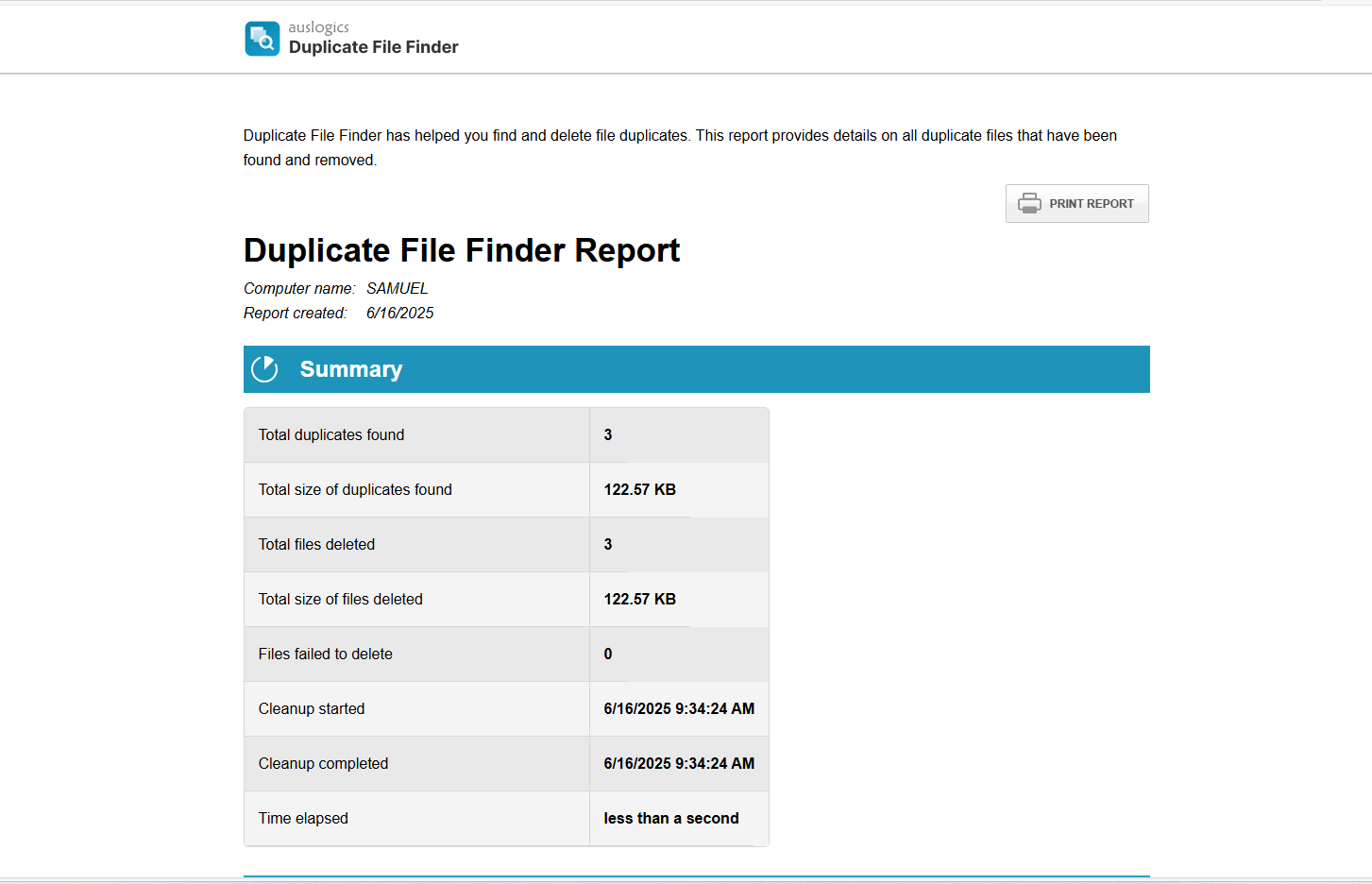Click the 'Total size of files deleted' value
Image resolution: width=1372 pixels, height=884 pixels.
click(x=639, y=599)
